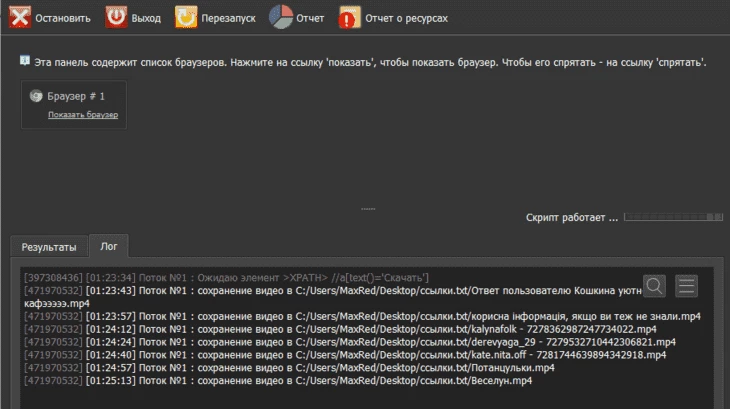This screenshot has height=409, width=730.
Task: Click the XPATH waiting log line
Action: (x=226, y=278)
